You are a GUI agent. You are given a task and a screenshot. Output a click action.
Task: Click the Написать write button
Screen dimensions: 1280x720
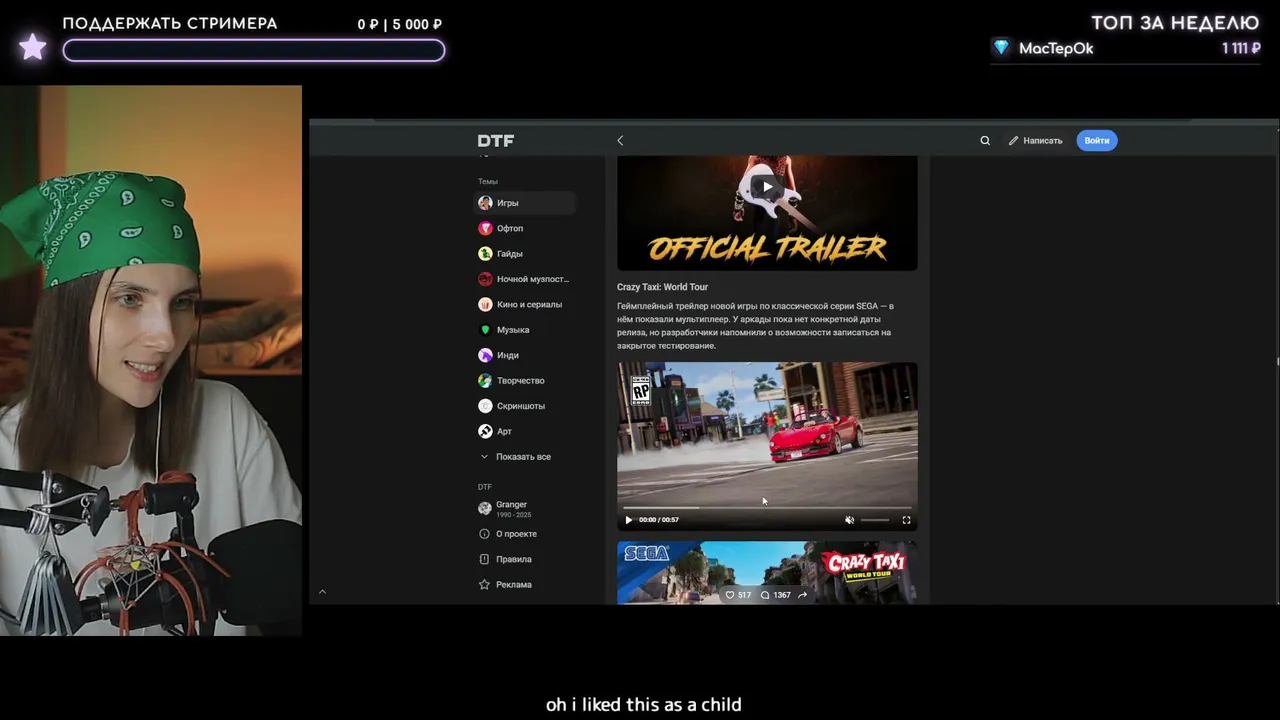[x=1035, y=141]
